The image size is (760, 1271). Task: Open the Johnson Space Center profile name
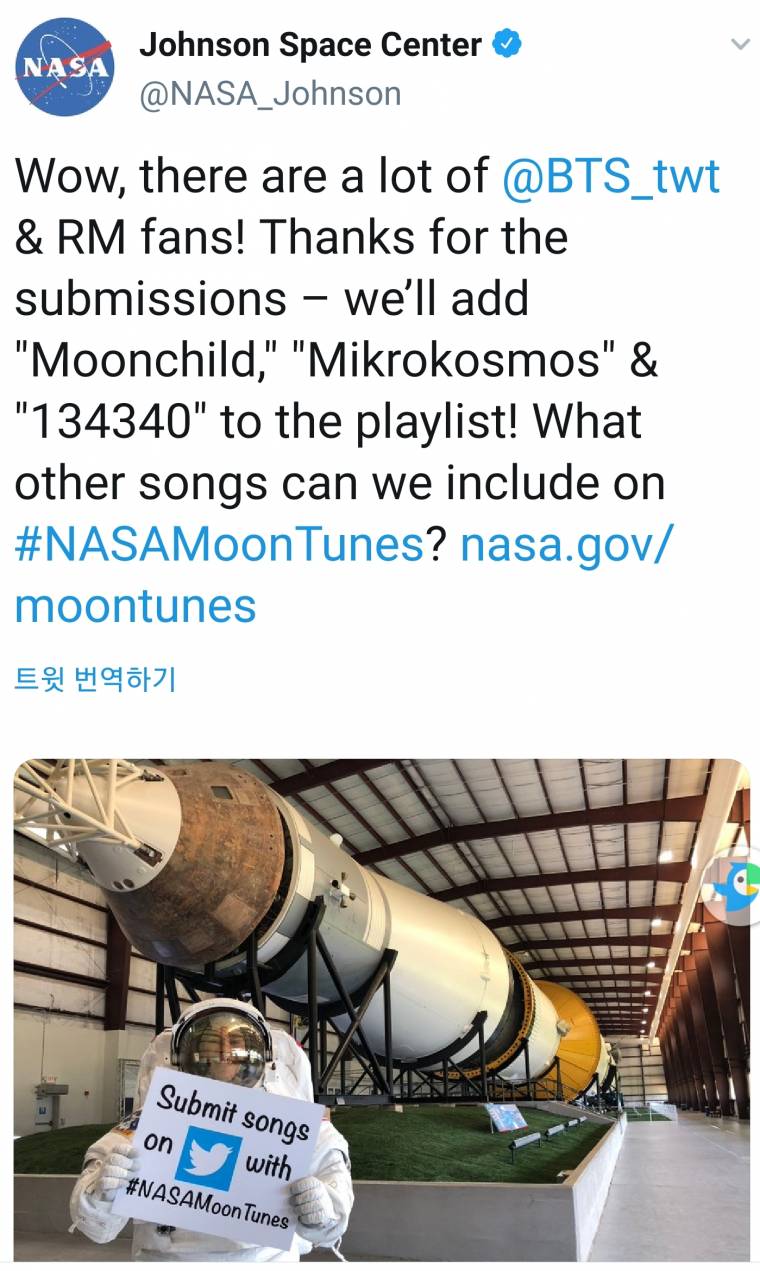click(310, 45)
